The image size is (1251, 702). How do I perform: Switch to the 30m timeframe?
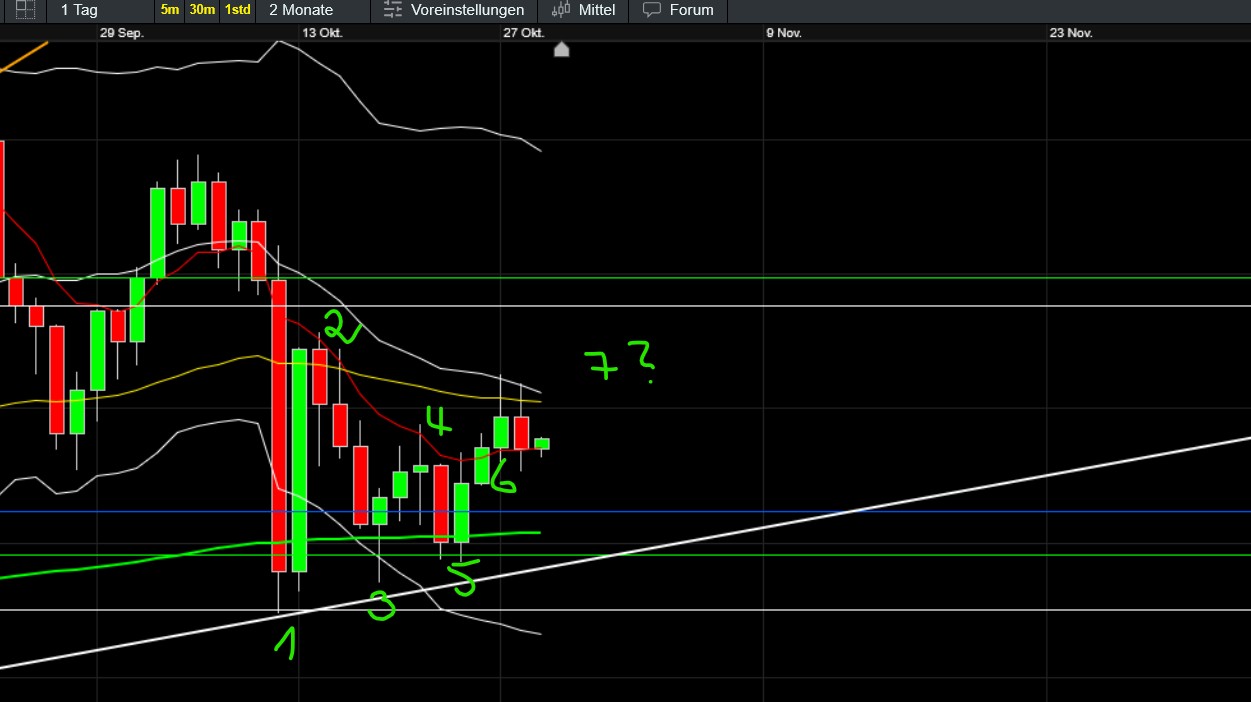pyautogui.click(x=202, y=10)
